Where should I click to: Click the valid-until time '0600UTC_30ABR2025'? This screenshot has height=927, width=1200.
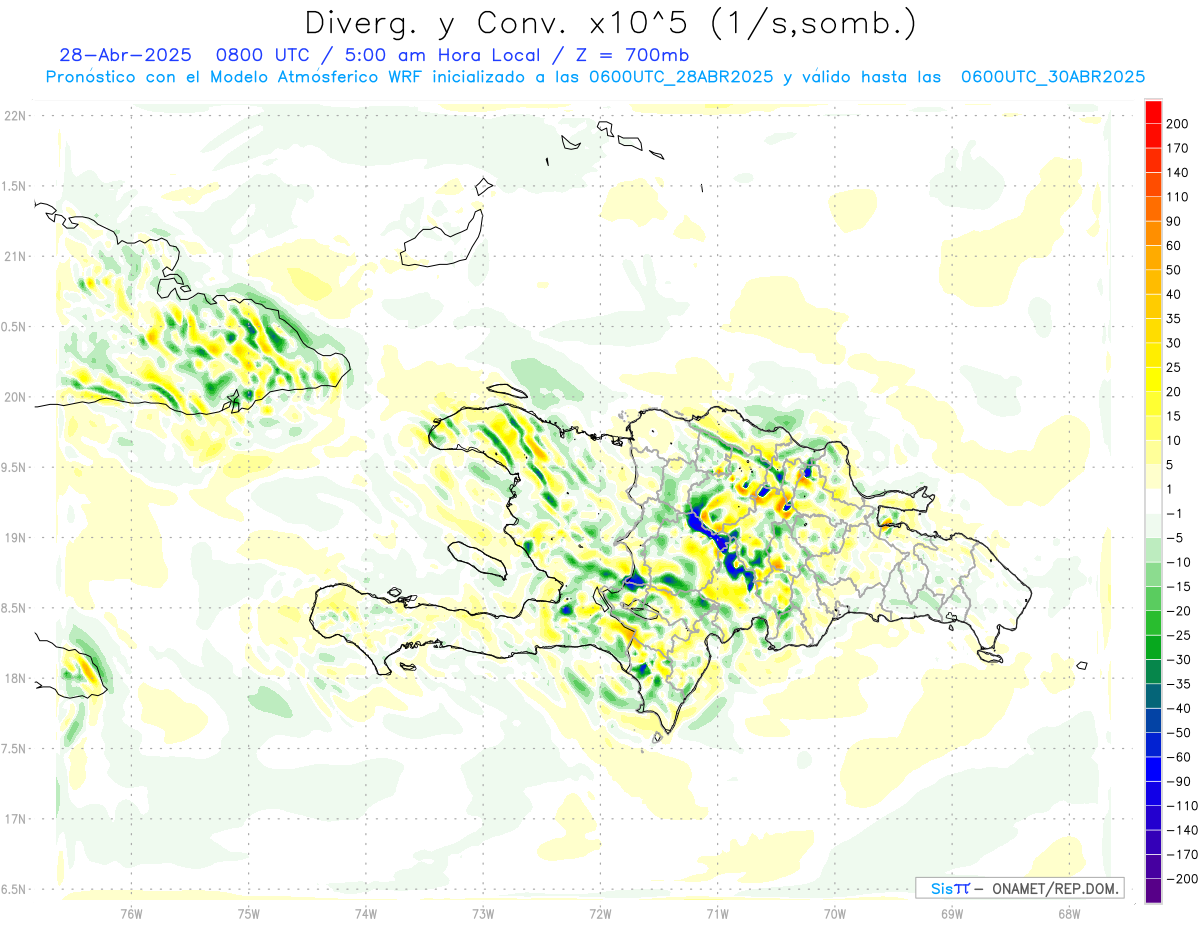coord(1052,77)
